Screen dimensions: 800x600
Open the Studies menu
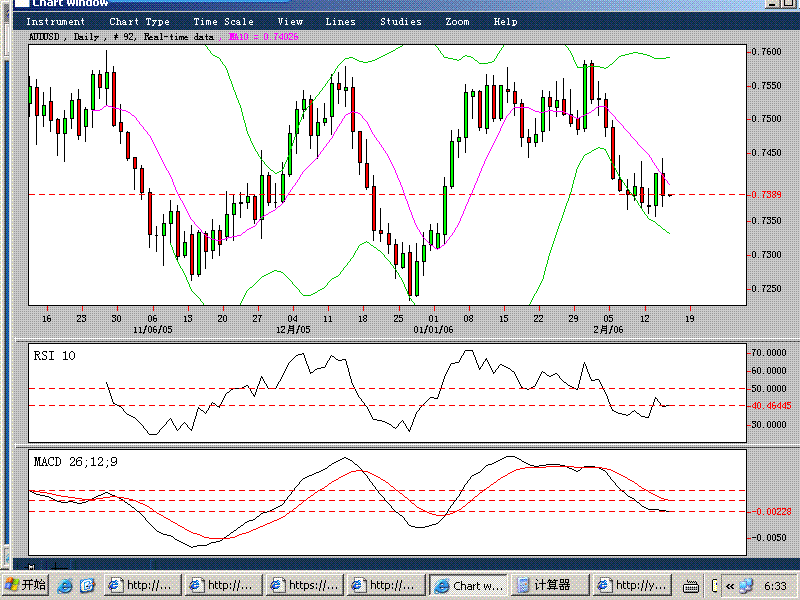(400, 21)
